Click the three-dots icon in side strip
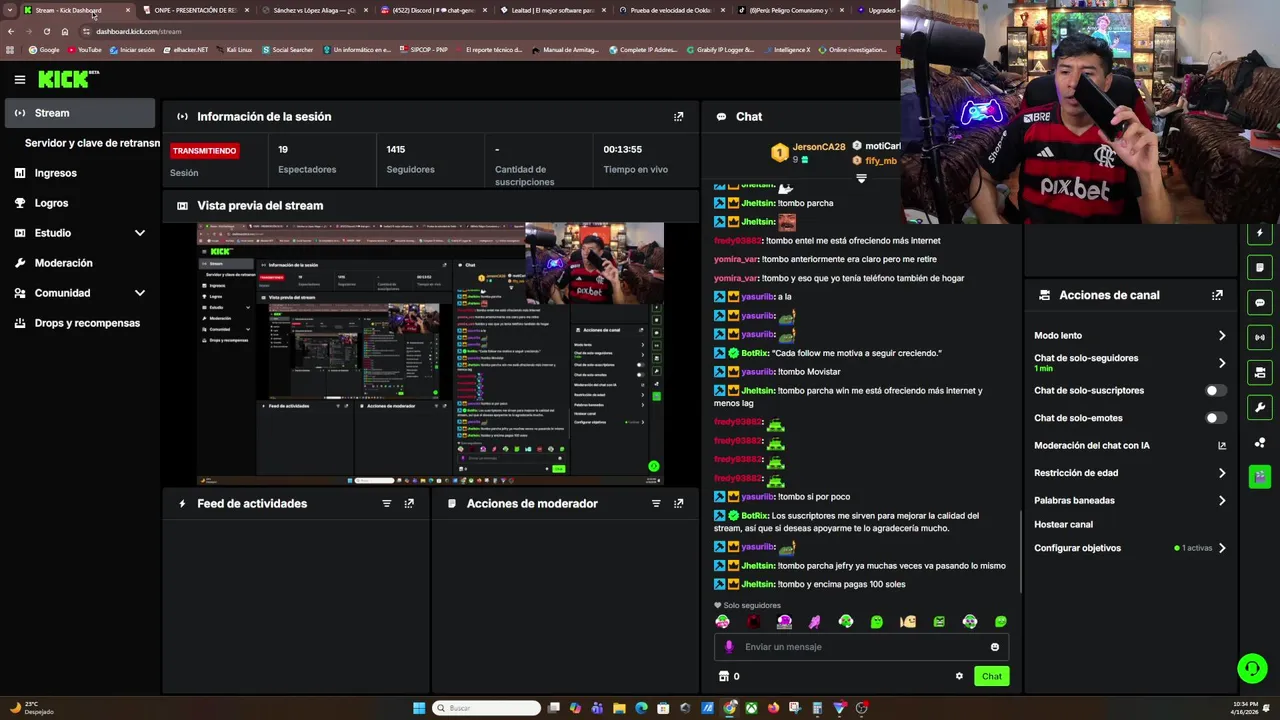This screenshot has height=720, width=1280. pyautogui.click(x=1260, y=442)
